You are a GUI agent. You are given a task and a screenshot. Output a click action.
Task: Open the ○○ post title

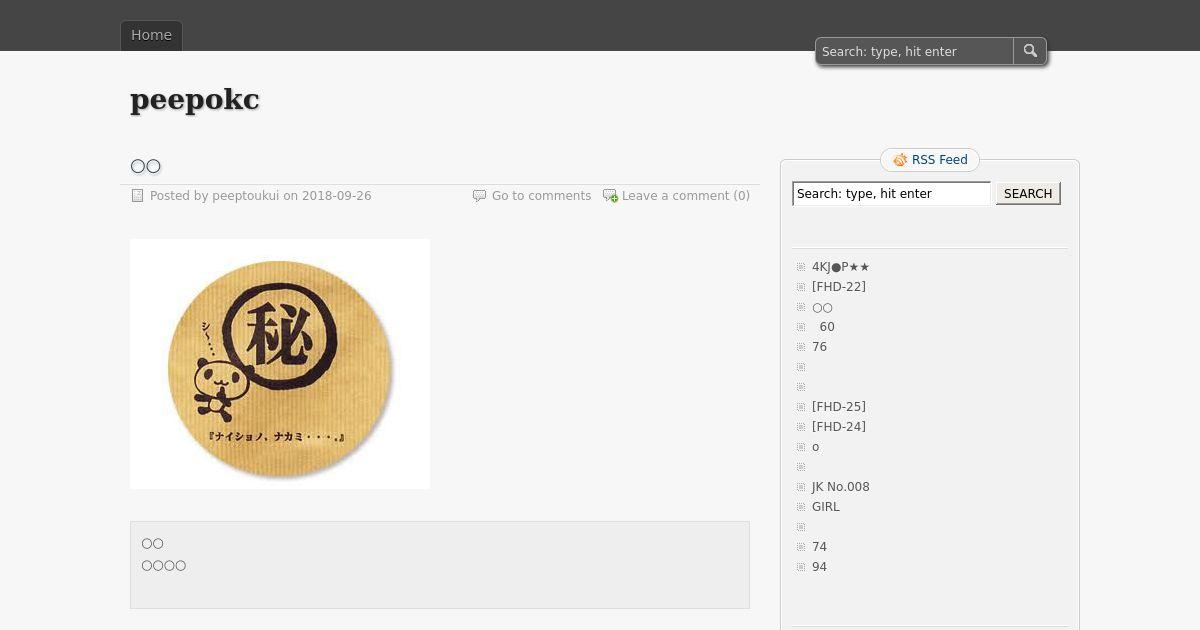(145, 166)
